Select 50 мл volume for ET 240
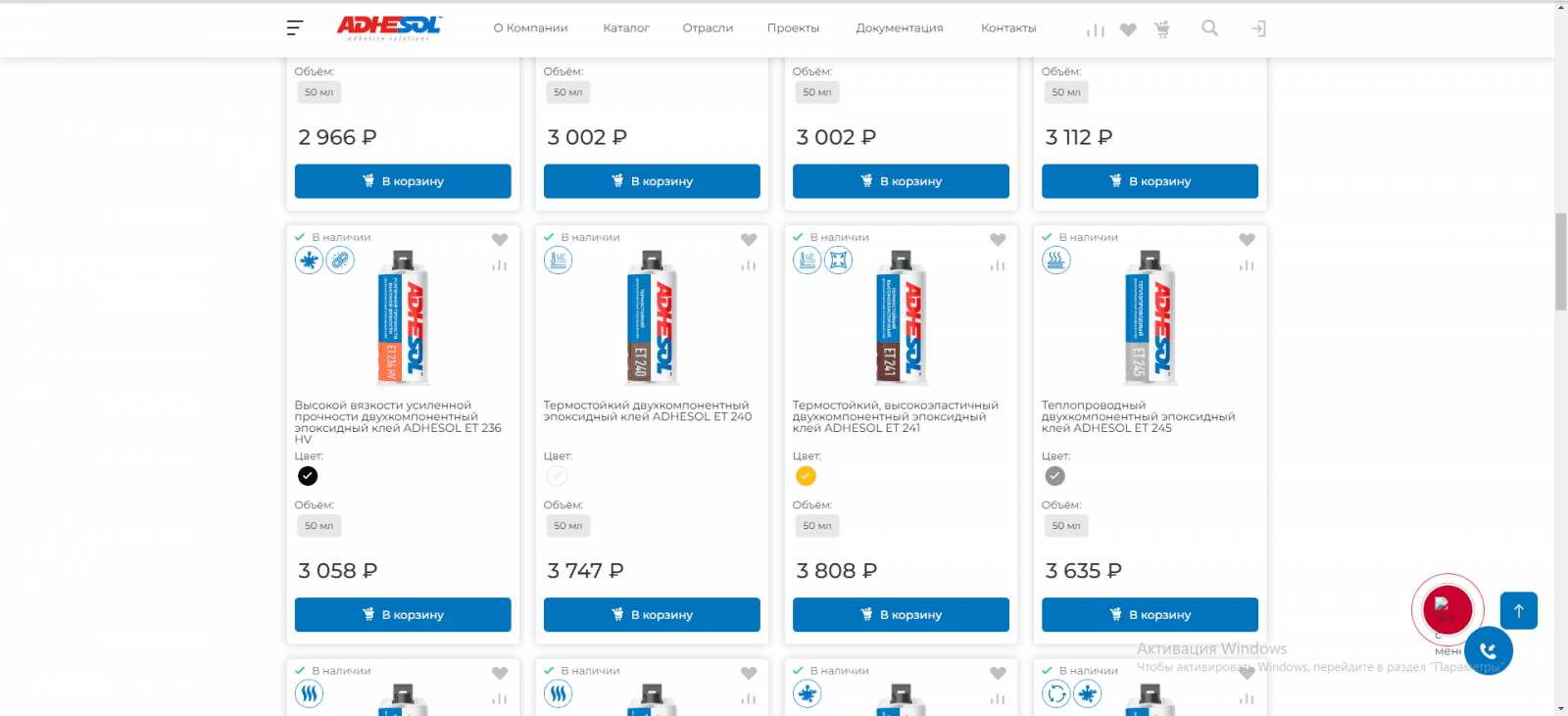 pos(567,526)
